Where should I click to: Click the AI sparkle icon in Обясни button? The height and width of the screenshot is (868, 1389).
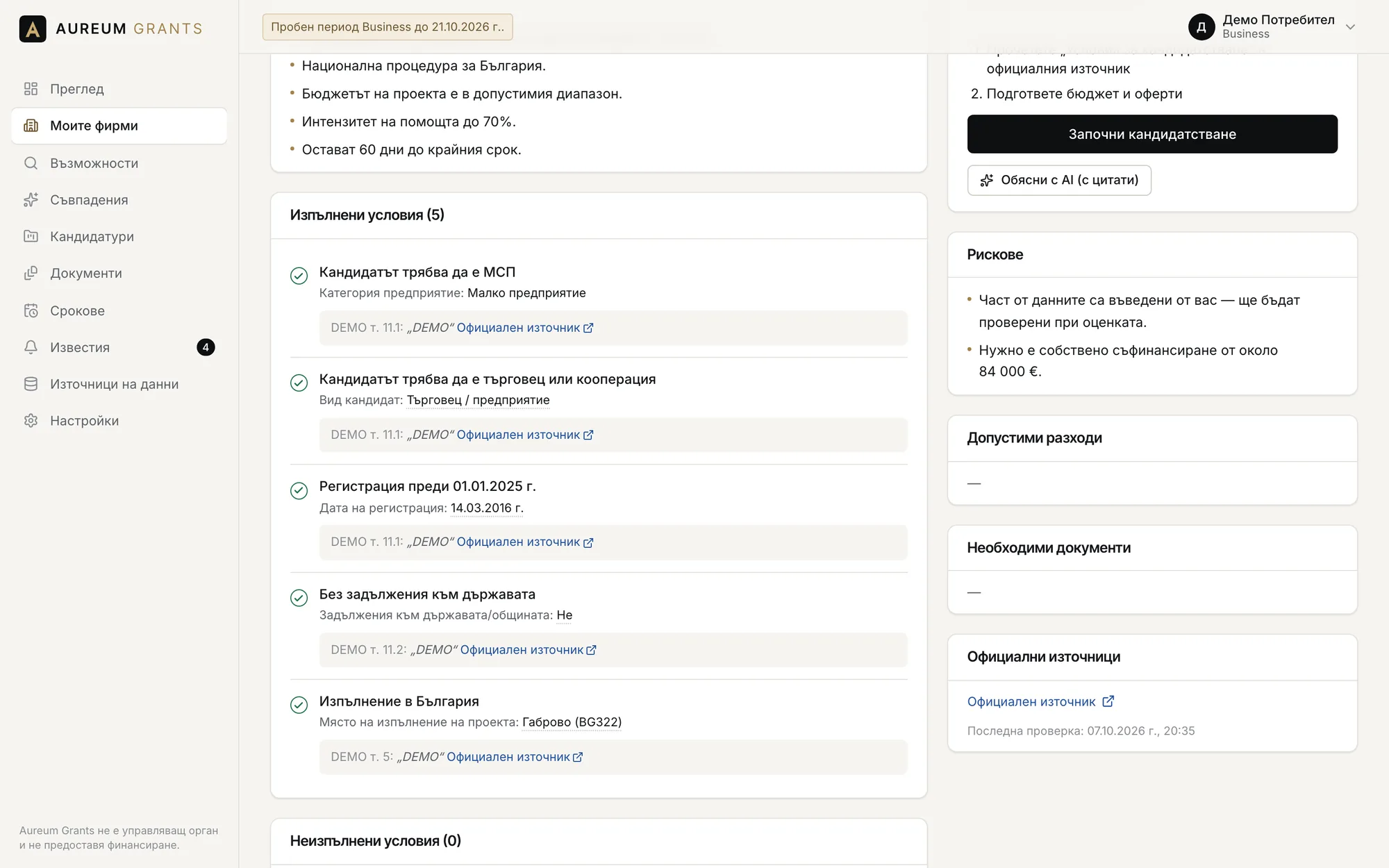point(986,181)
